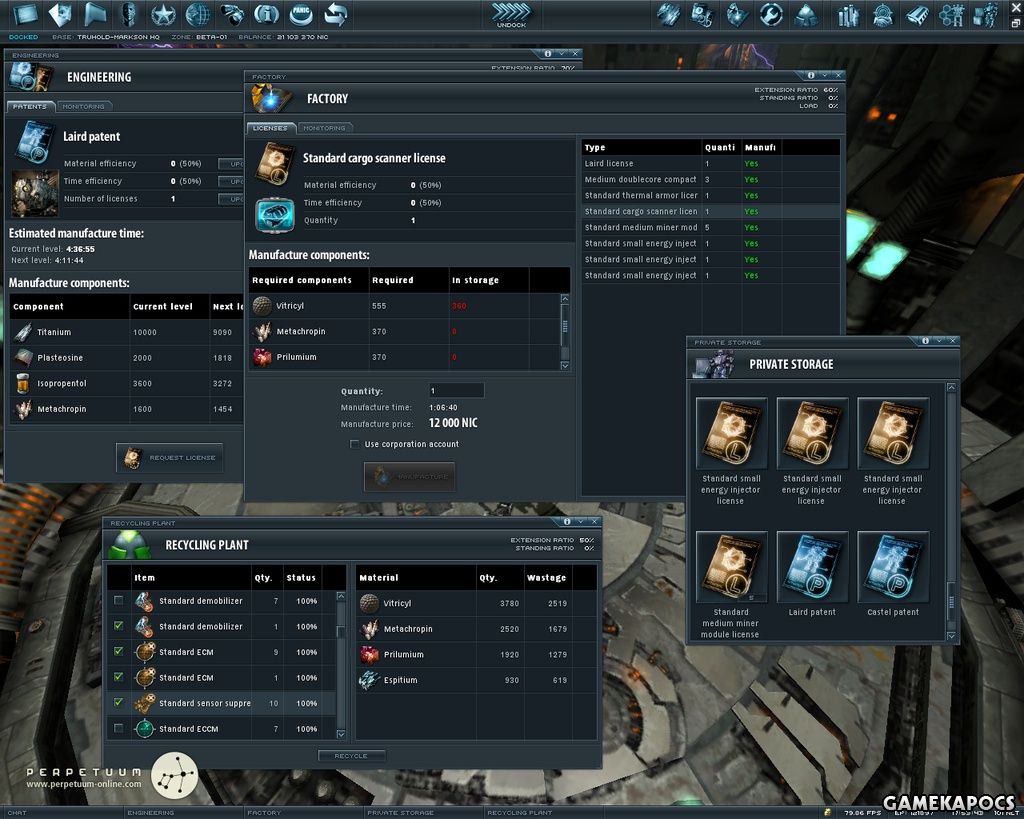Uncheck the Standard demobilizer row with quantity 1

pyautogui.click(x=118, y=626)
